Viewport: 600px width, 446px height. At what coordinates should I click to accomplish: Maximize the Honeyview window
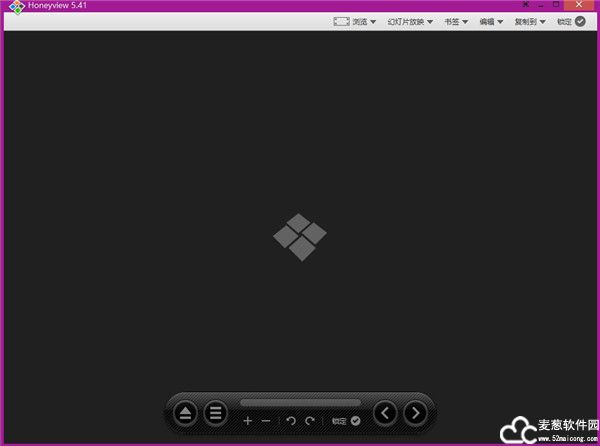(x=556, y=5)
